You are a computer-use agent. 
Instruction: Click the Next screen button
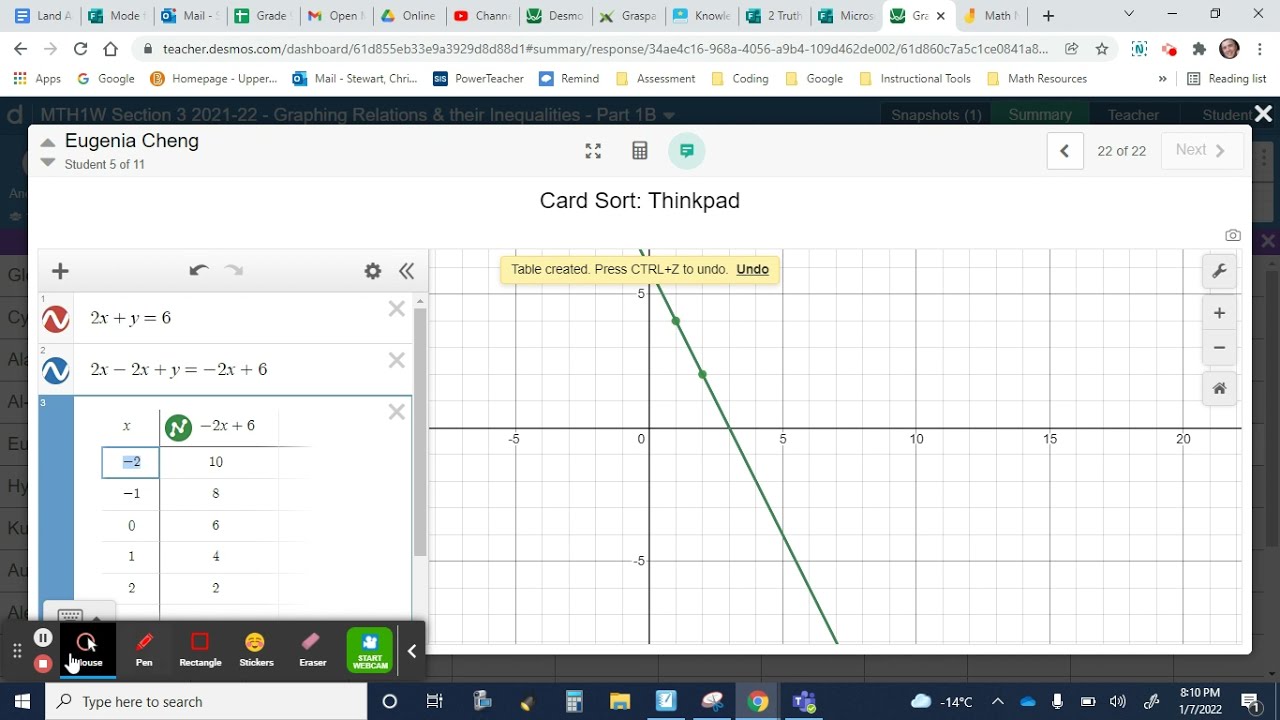click(x=1201, y=150)
